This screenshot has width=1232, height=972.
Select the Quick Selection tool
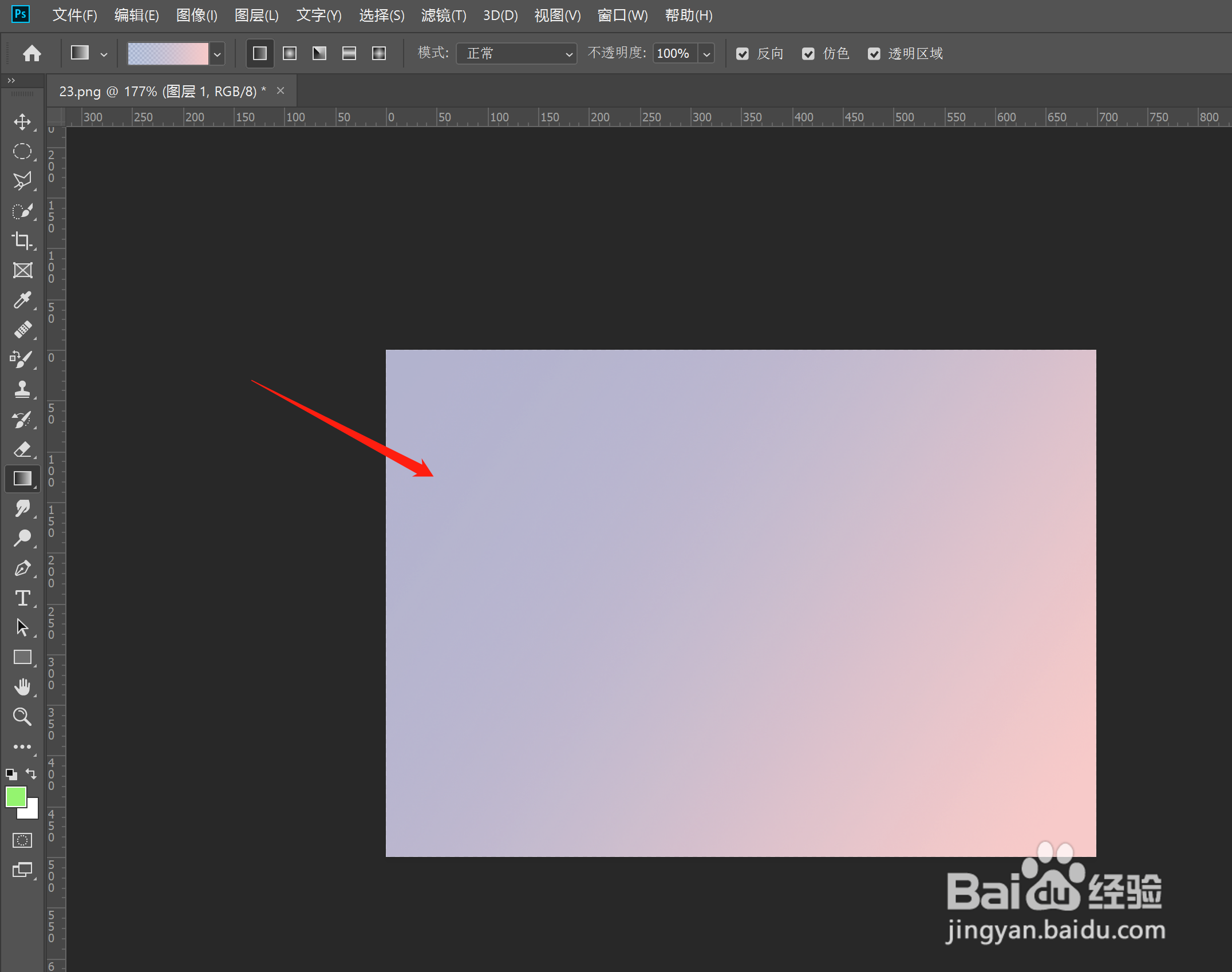tap(22, 211)
